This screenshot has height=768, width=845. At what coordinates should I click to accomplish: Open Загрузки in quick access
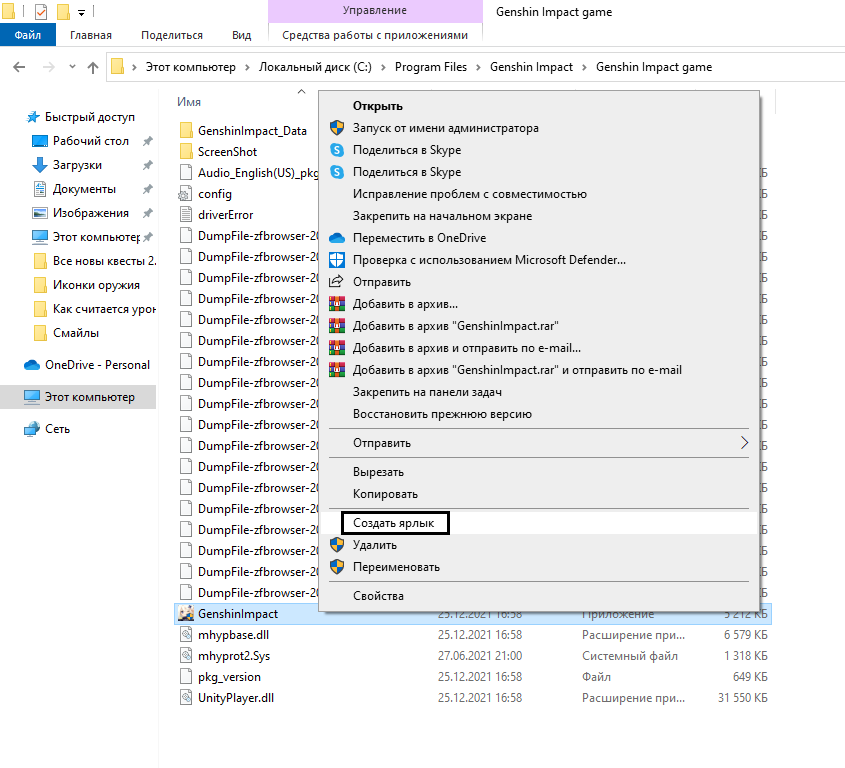click(x=77, y=165)
